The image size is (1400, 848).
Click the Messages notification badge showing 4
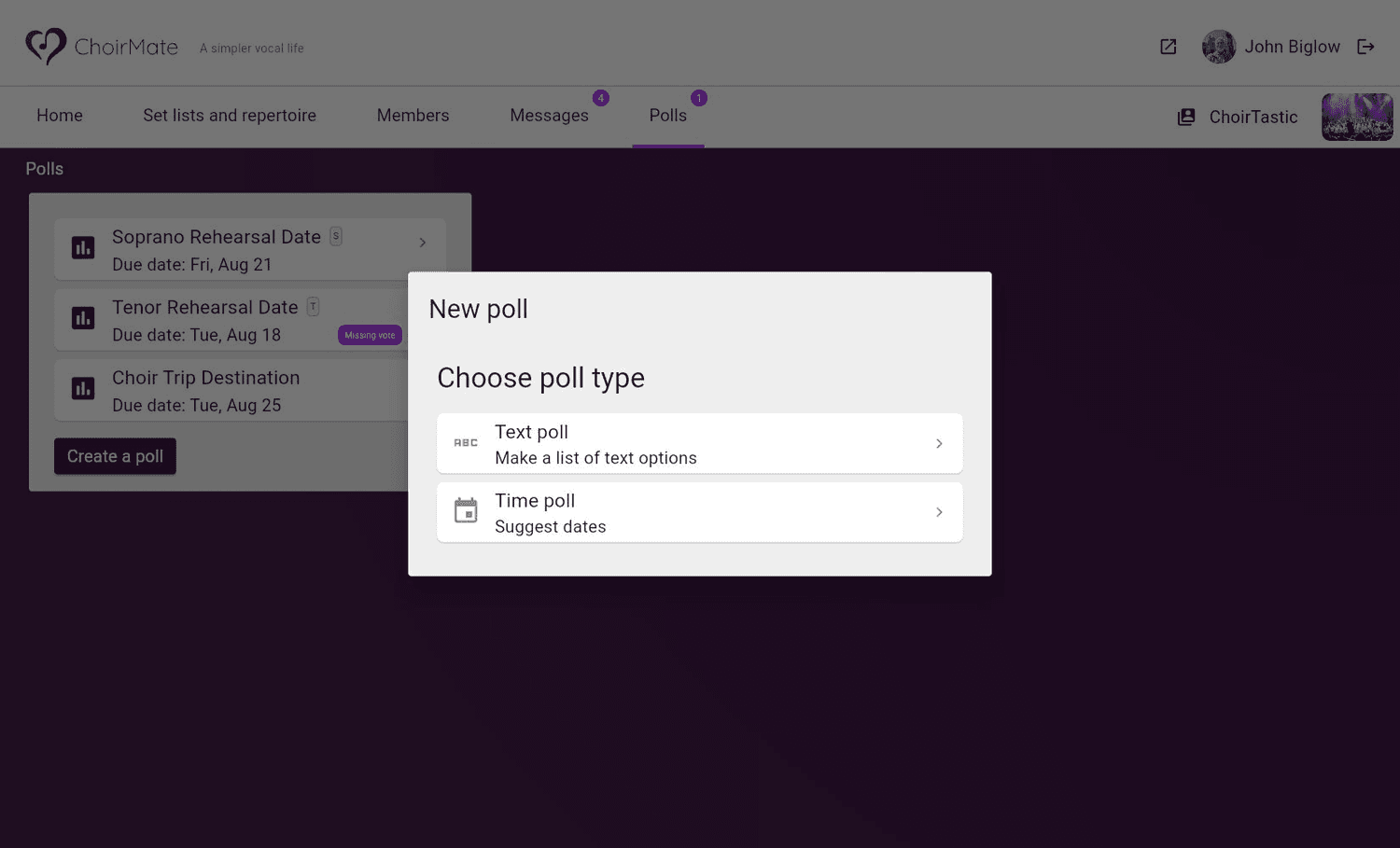(601, 98)
